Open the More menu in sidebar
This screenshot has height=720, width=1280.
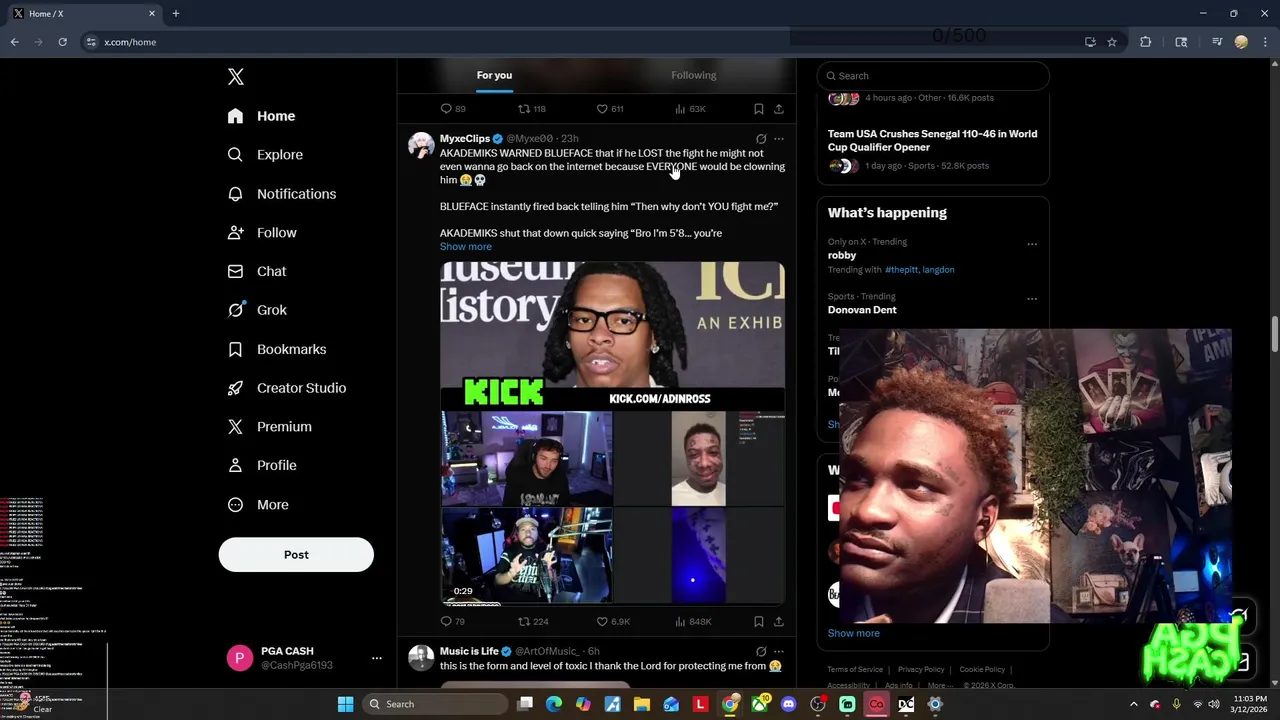(258, 505)
